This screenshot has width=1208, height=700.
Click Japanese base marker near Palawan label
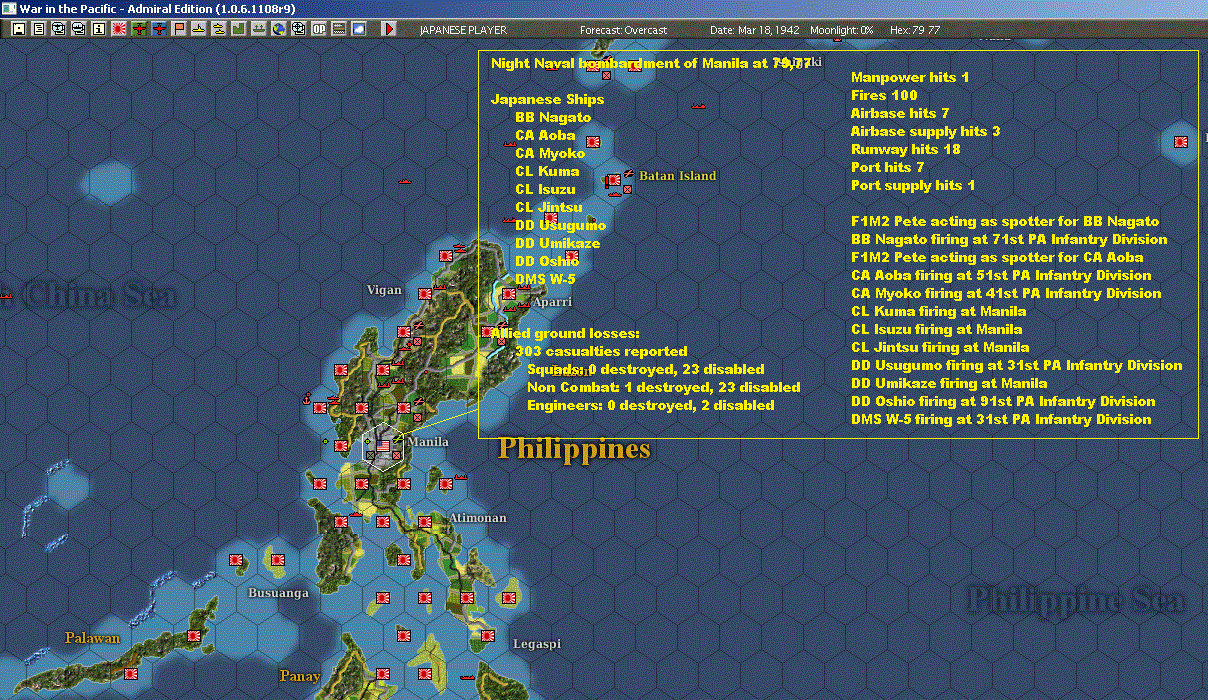(x=130, y=674)
